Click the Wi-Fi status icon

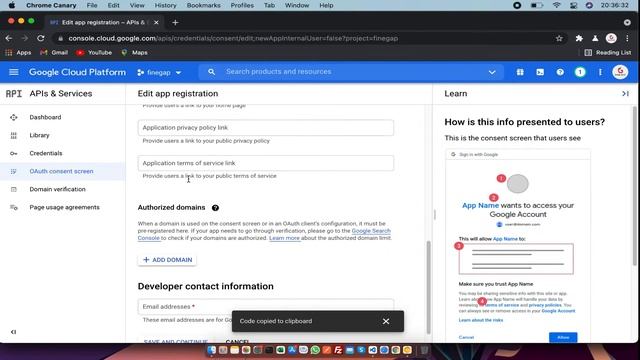point(556,5)
